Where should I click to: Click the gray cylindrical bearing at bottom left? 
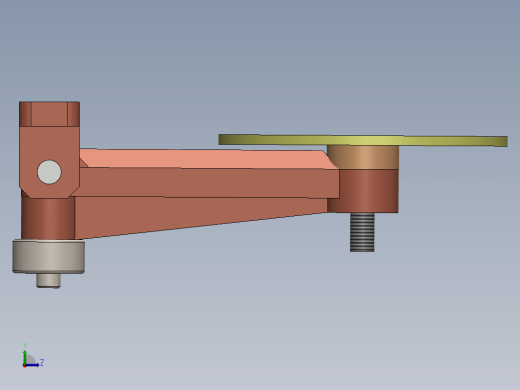[x=49, y=257]
